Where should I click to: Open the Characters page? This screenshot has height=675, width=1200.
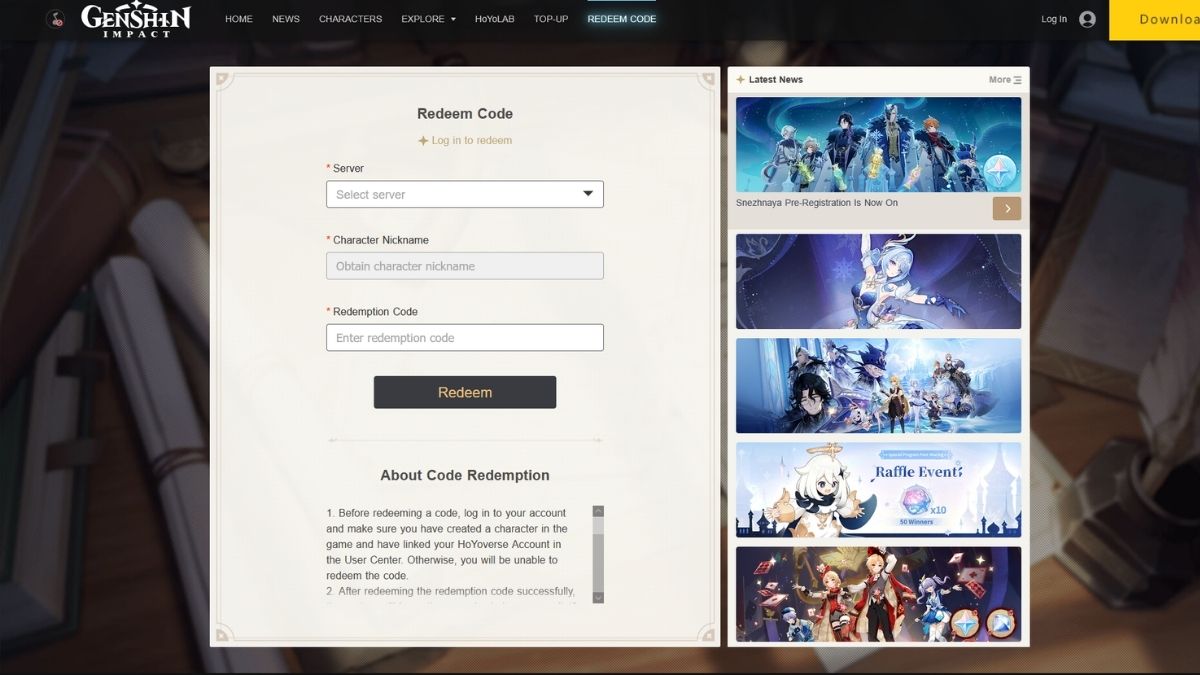coord(350,19)
